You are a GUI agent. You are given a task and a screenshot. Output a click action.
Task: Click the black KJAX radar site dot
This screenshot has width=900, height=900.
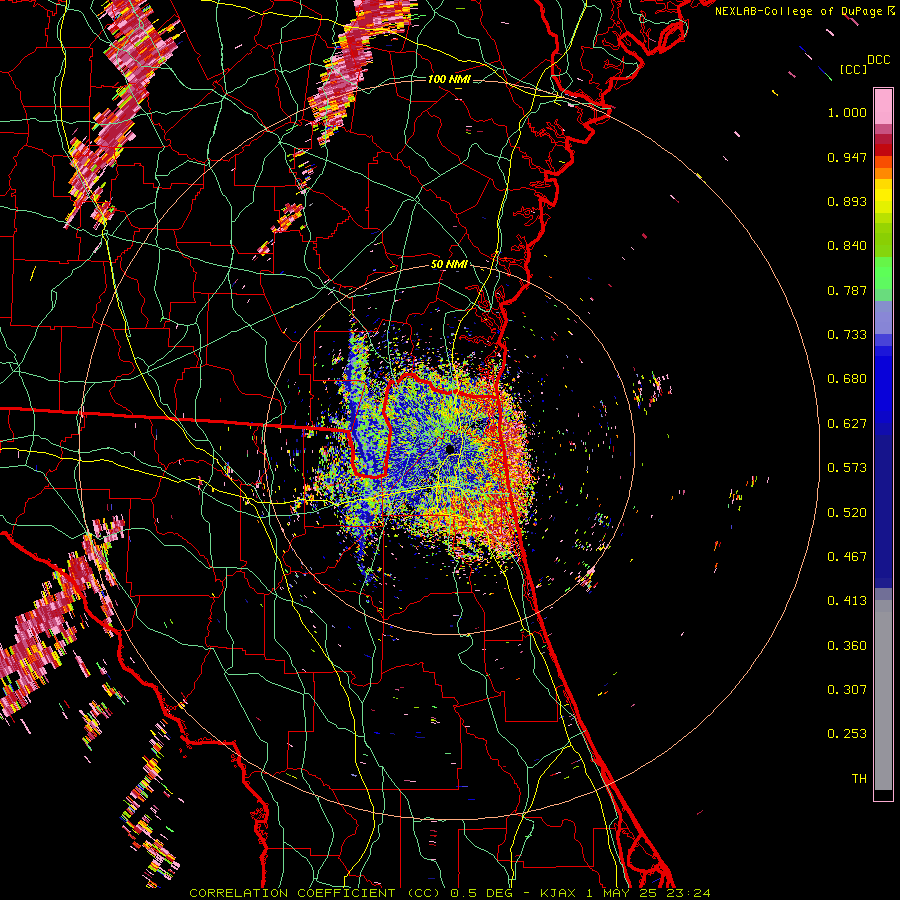[x=450, y=449]
